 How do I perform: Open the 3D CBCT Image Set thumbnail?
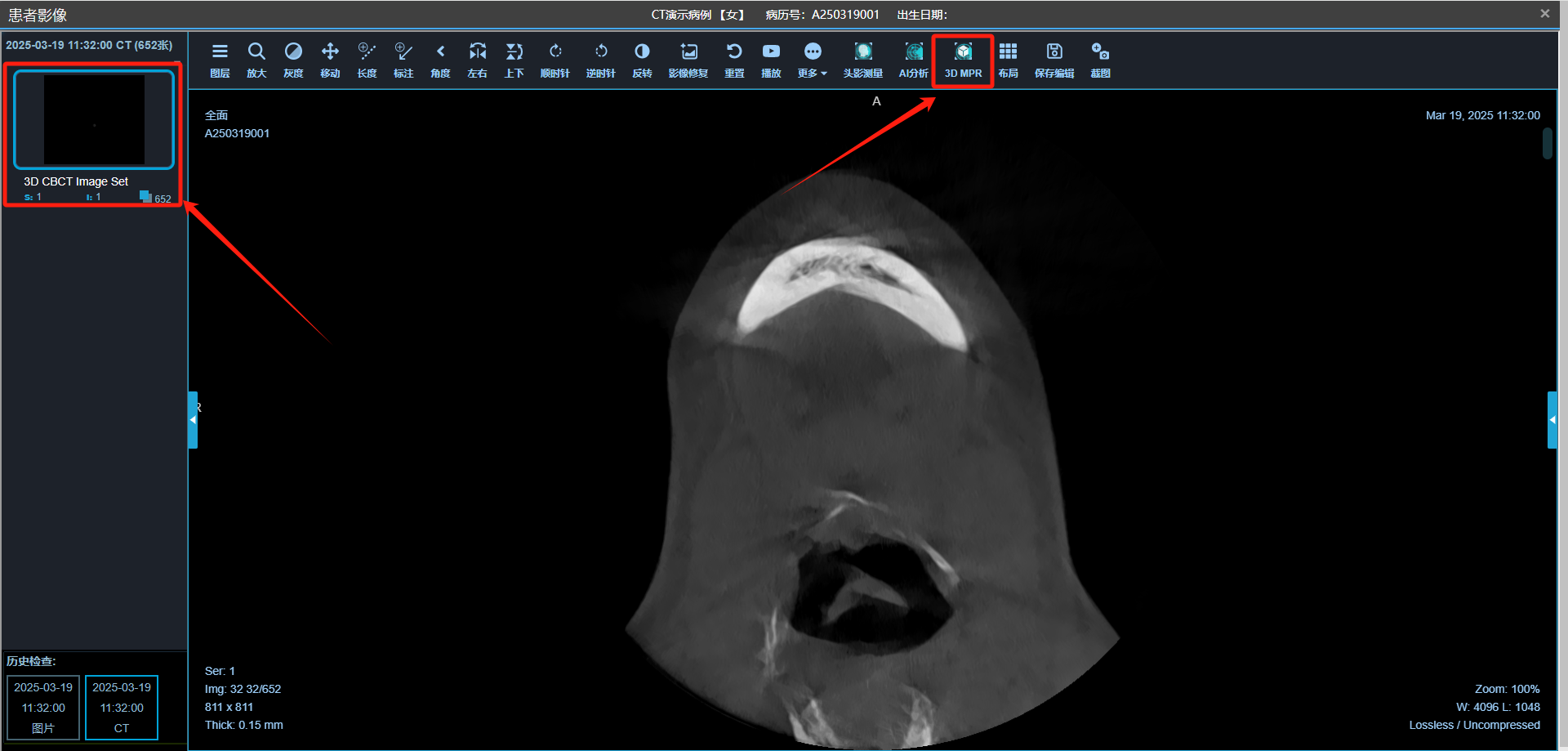coord(92,119)
